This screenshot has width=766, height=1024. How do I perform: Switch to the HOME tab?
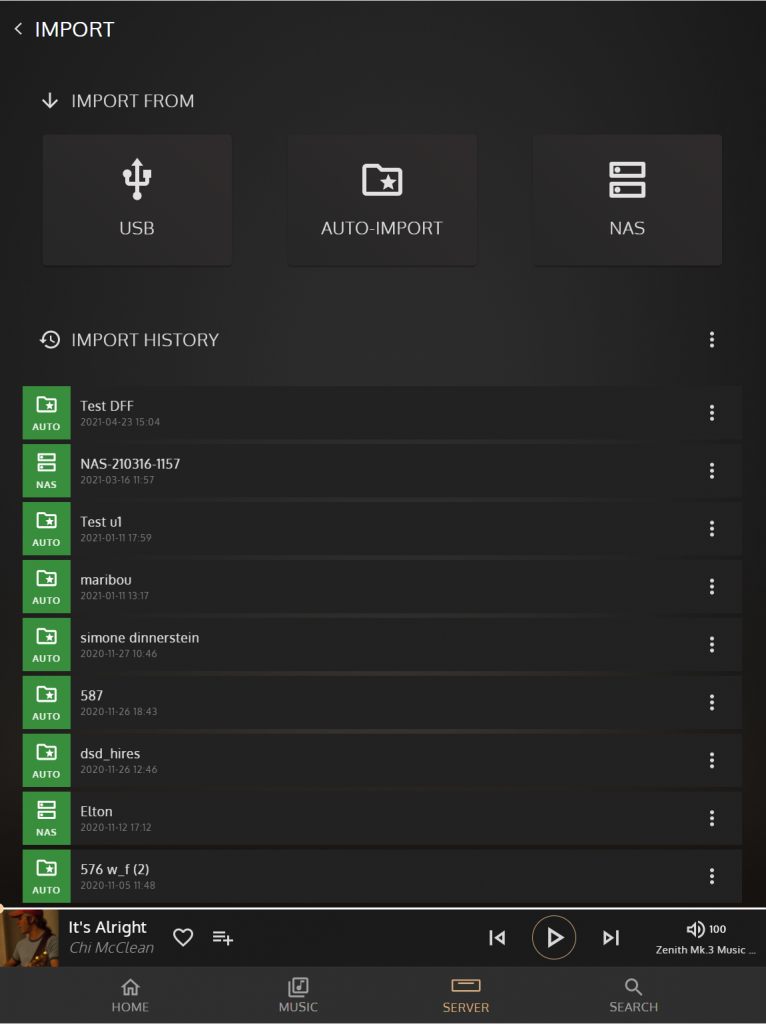[x=130, y=995]
